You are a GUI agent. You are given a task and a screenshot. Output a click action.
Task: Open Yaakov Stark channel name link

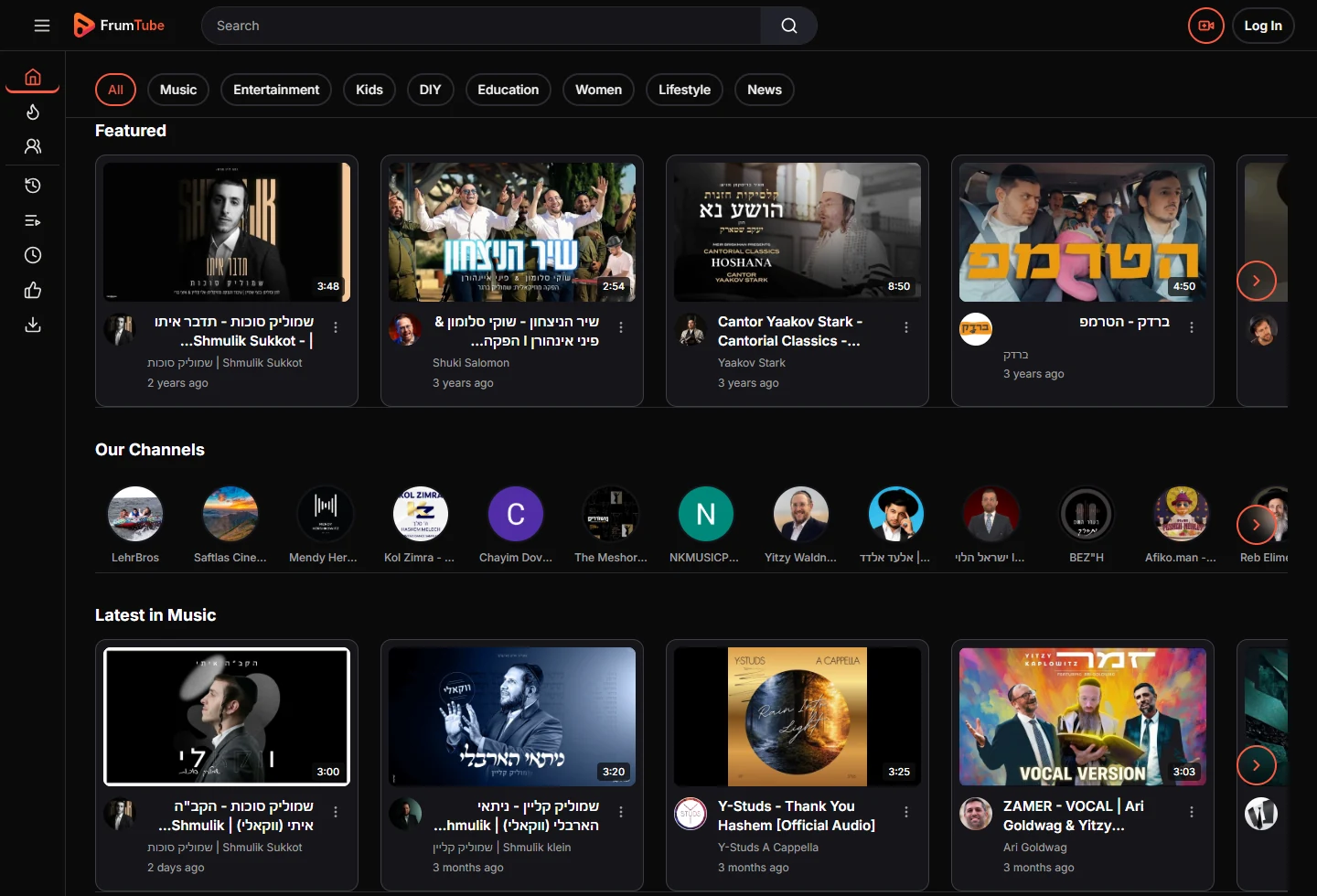click(752, 363)
